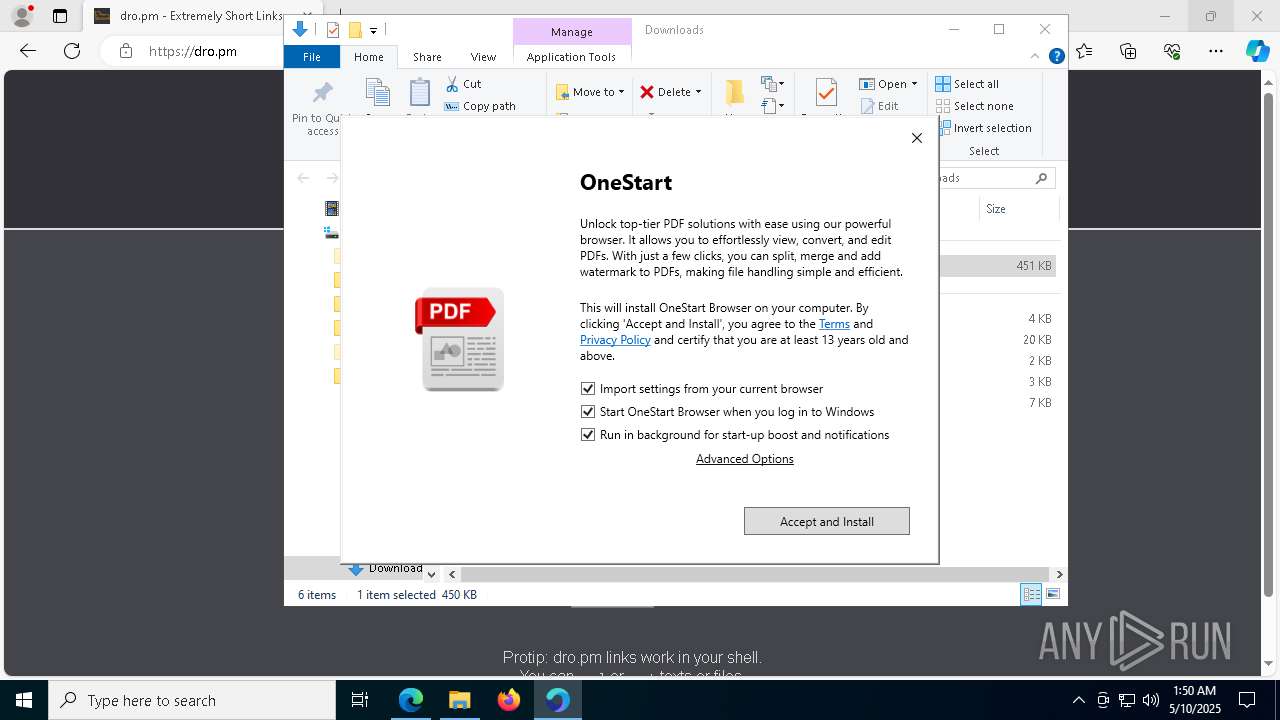This screenshot has height=720, width=1280.
Task: Click the Explorer Back arrow
Action: (x=303, y=178)
